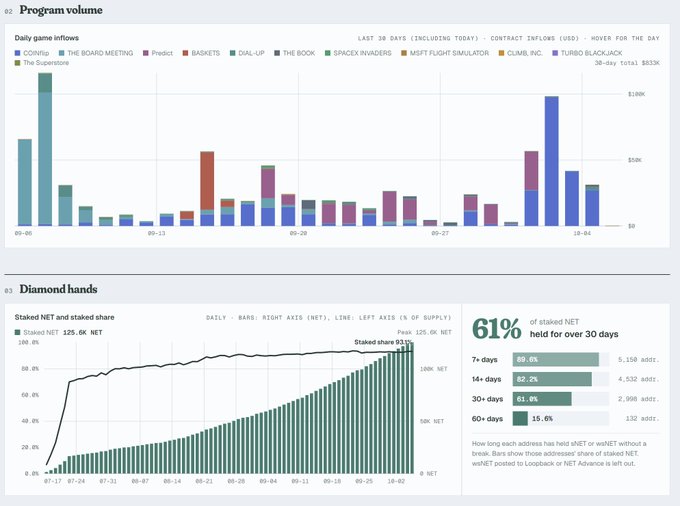This screenshot has height=506, width=680.
Task: Click the 'Staked share 93.1%' annotation
Action: (x=383, y=342)
